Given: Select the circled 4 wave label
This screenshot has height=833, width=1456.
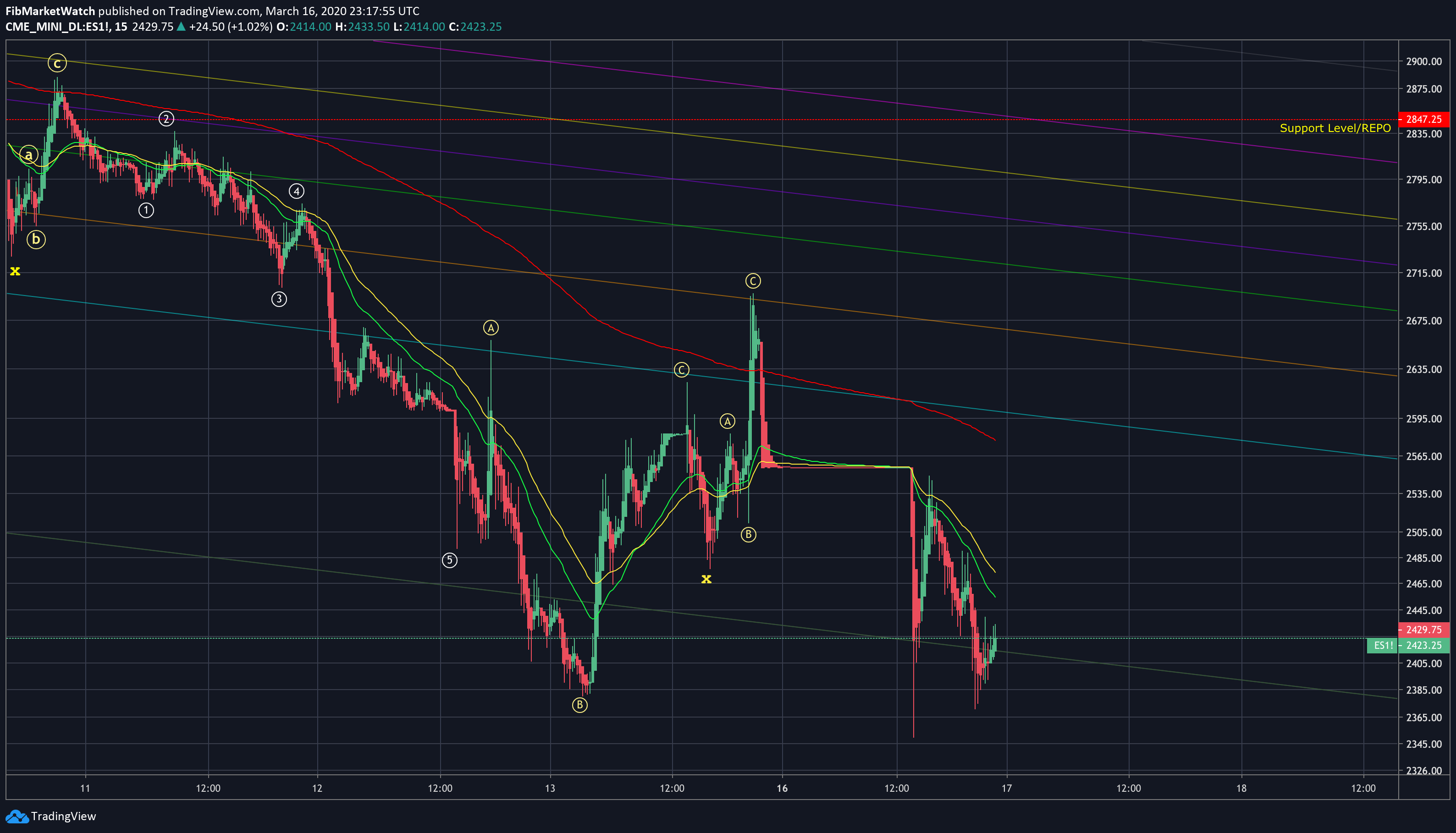Looking at the screenshot, I should [297, 191].
